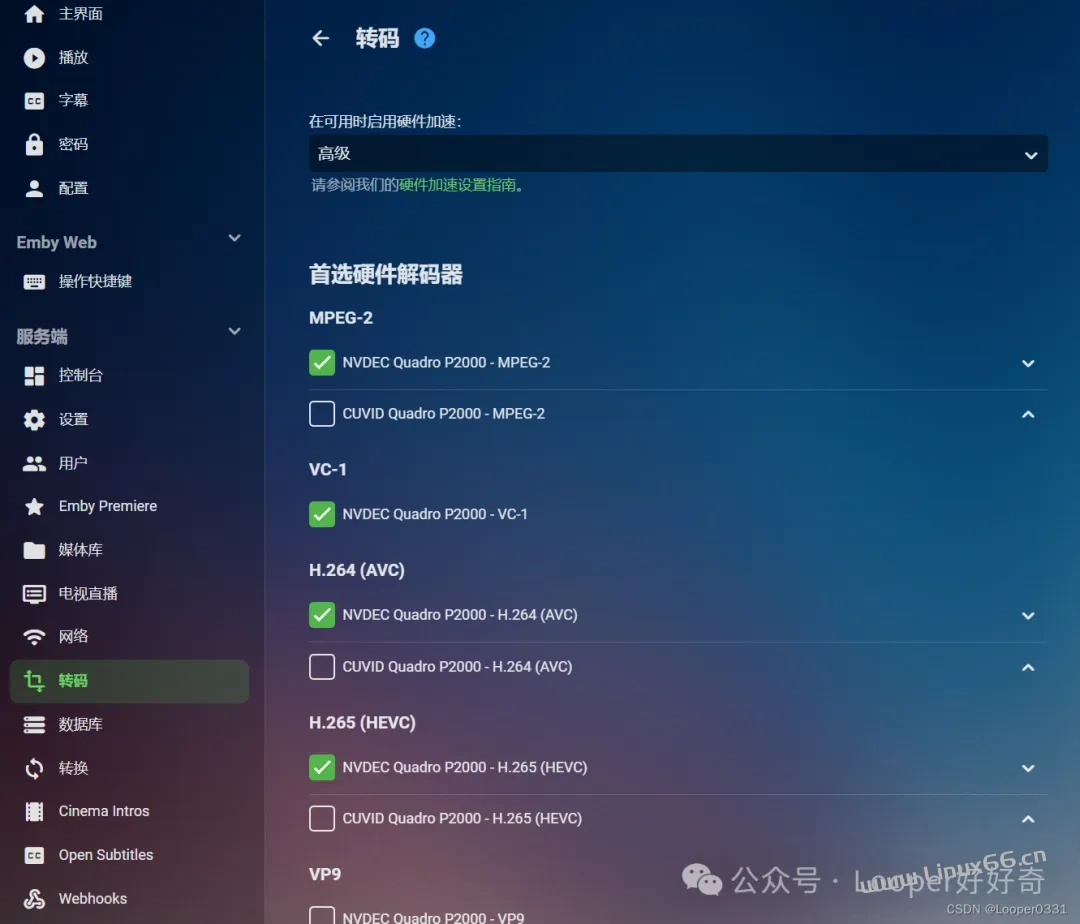Click the MPEG-2 section heading
Viewport: 1080px width, 924px height.
click(341, 317)
